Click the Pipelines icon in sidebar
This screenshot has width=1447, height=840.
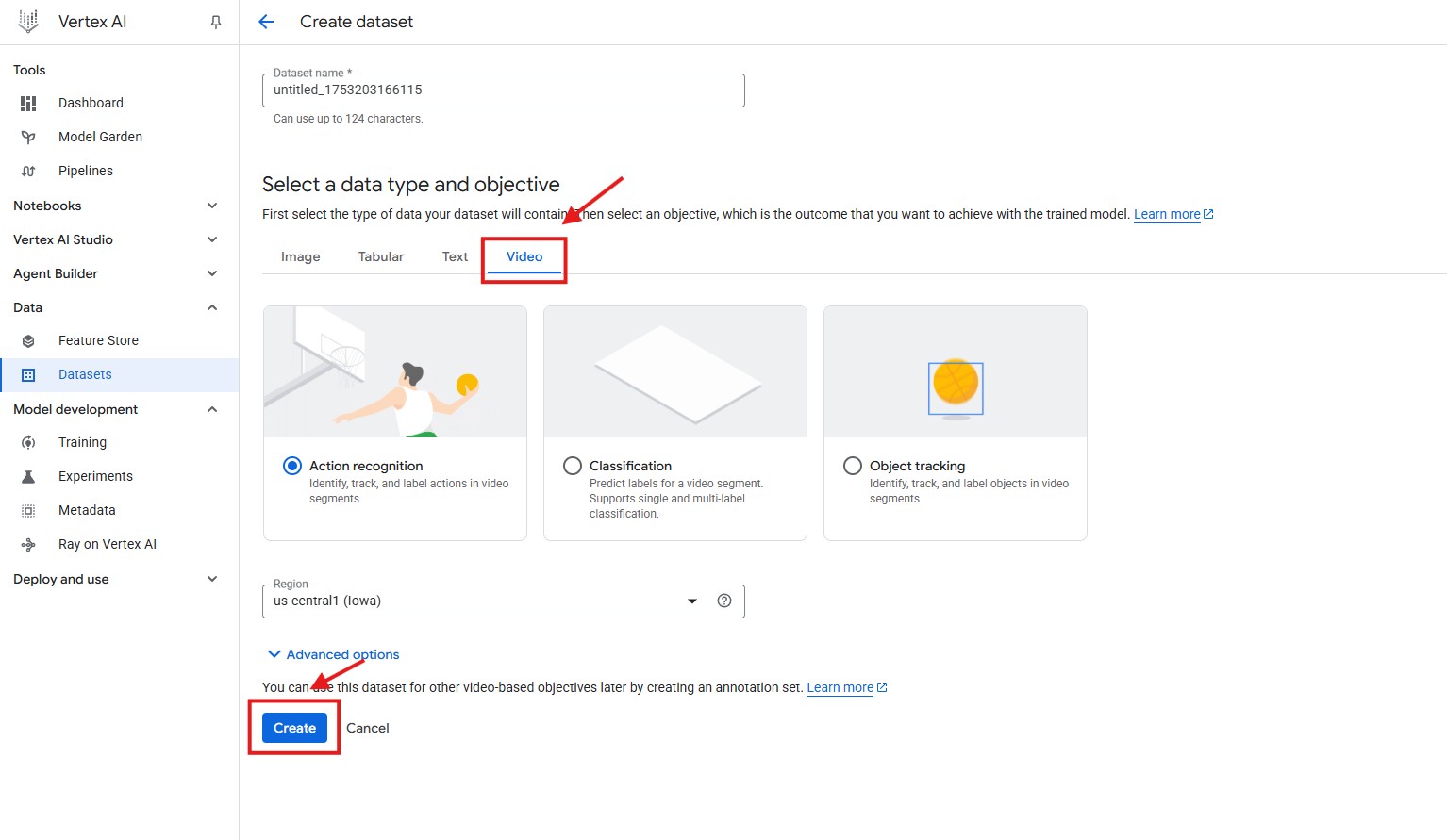coord(28,171)
